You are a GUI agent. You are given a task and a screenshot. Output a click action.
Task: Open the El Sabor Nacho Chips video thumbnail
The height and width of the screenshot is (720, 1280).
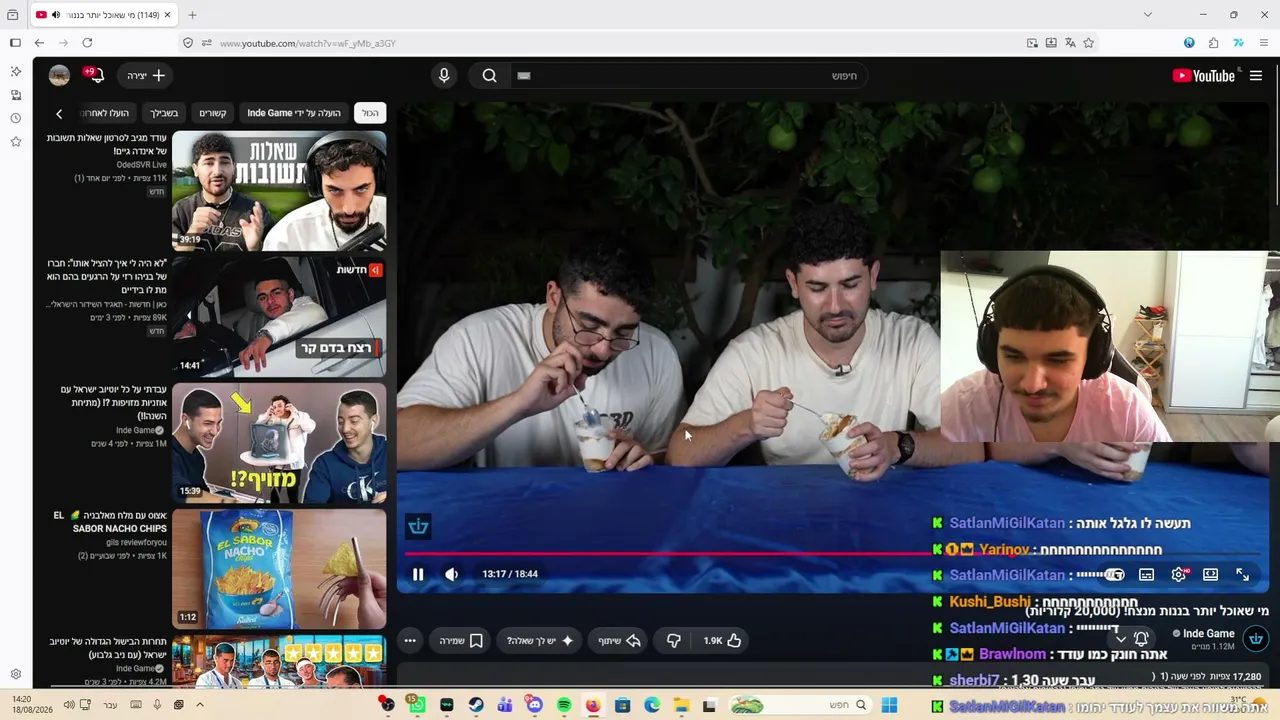(x=279, y=569)
